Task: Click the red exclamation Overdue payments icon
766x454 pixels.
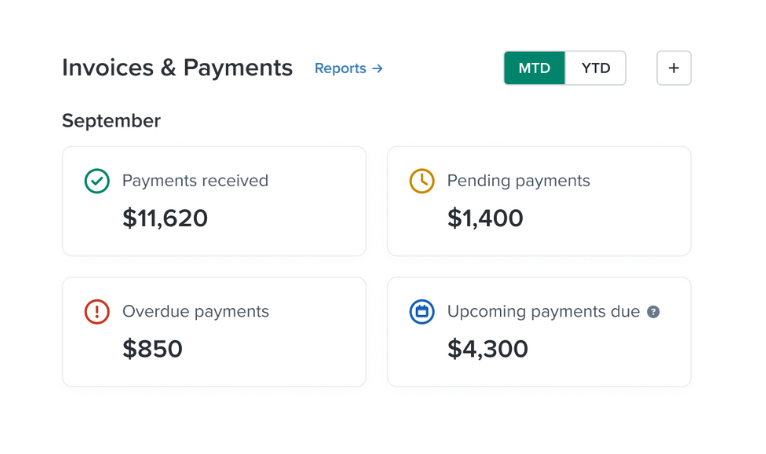Action: point(97,312)
